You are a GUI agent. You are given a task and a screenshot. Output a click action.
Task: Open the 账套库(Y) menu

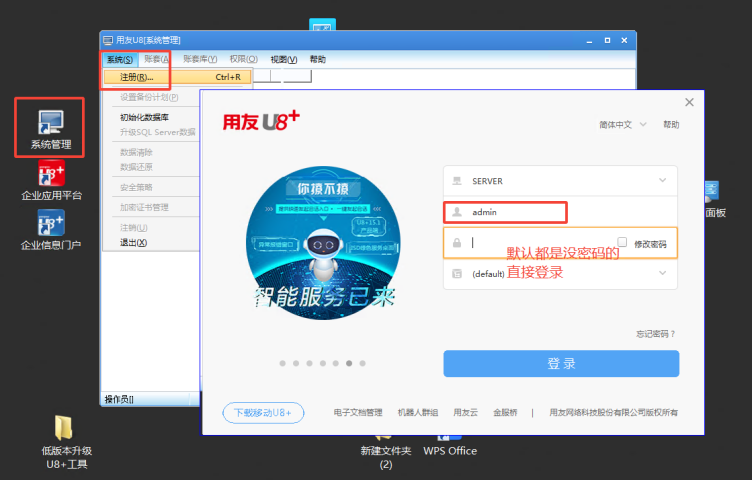[x=200, y=59]
